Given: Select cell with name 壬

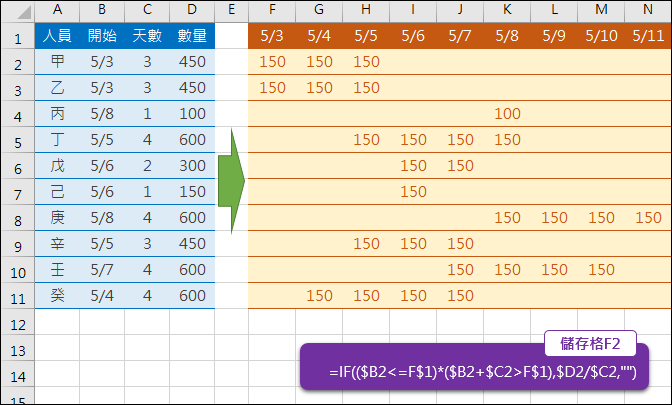Looking at the screenshot, I should point(57,270).
